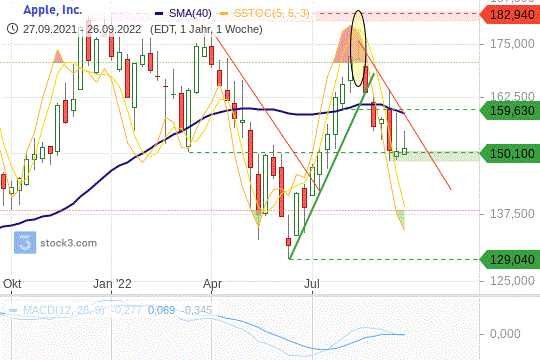Click the 137,500 price axis label
540x360 pixels.
tap(512, 214)
